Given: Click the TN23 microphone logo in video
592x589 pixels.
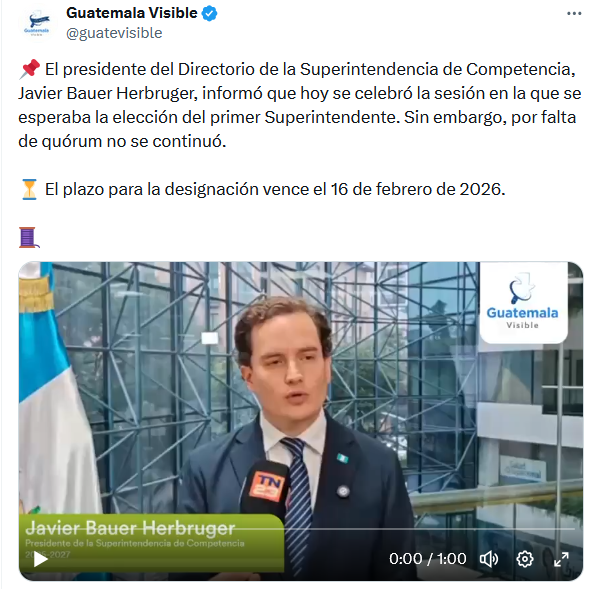Looking at the screenshot, I should 268,487.
